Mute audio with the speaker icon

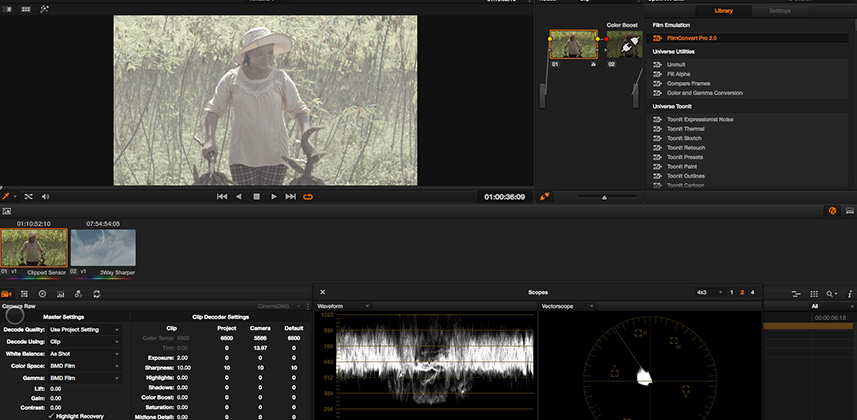click(46, 196)
